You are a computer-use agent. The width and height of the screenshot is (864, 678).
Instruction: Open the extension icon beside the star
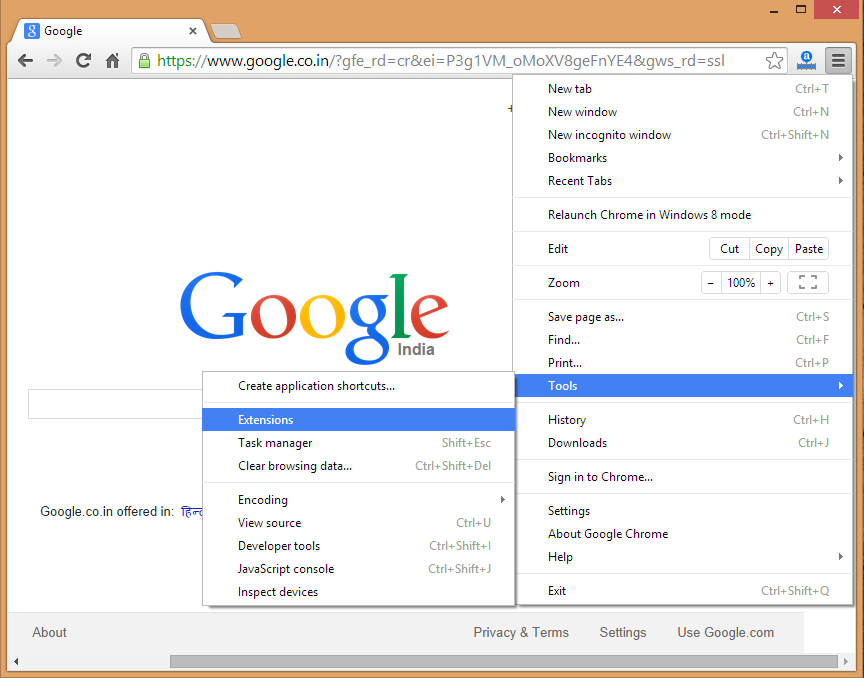point(806,61)
